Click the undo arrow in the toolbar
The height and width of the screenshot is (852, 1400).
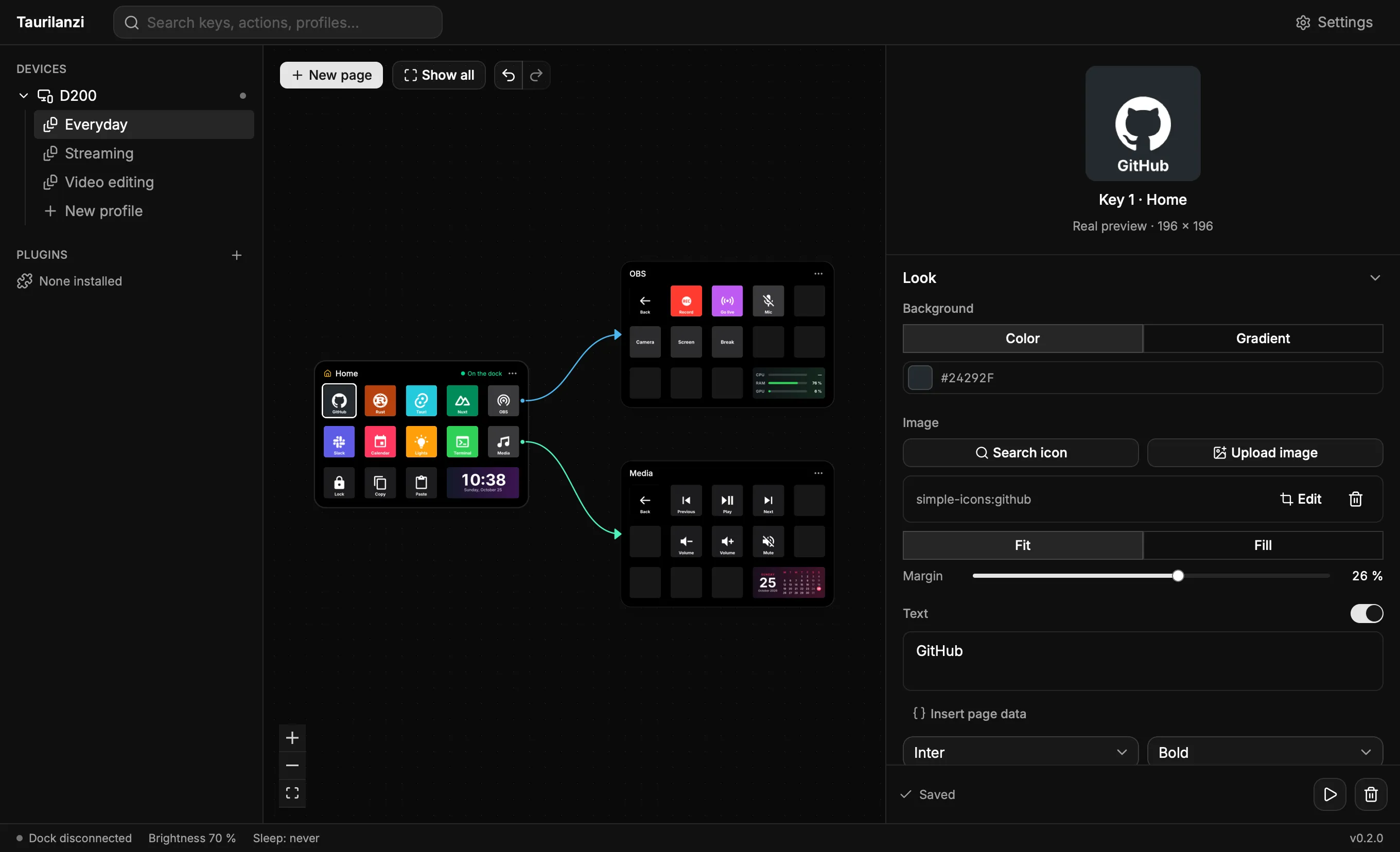coord(508,75)
